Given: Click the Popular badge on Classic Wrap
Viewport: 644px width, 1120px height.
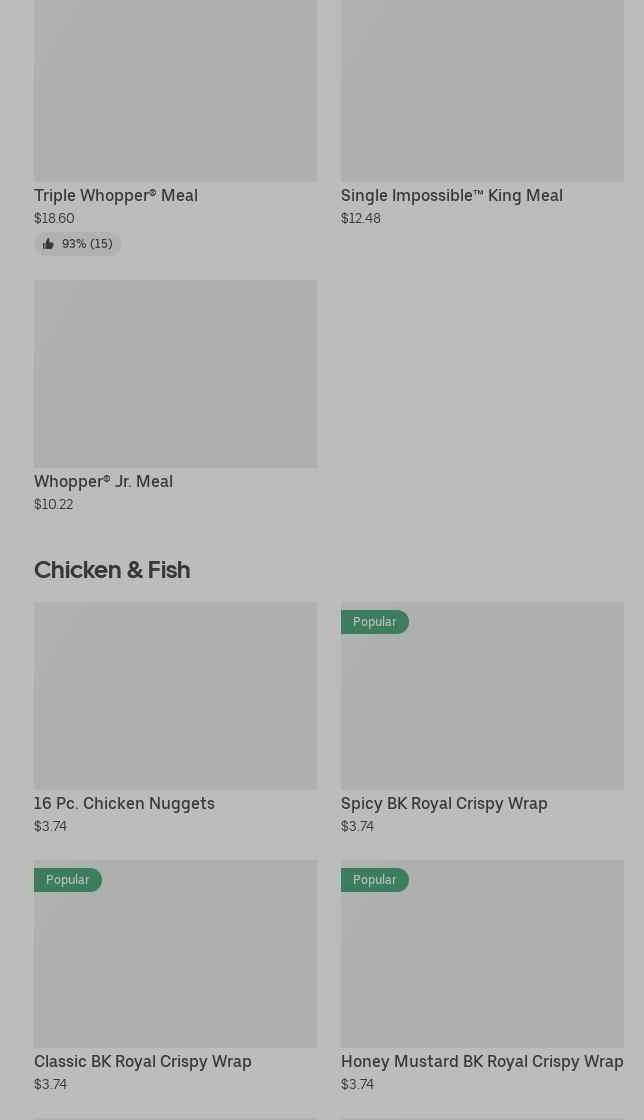Looking at the screenshot, I should coord(67,880).
